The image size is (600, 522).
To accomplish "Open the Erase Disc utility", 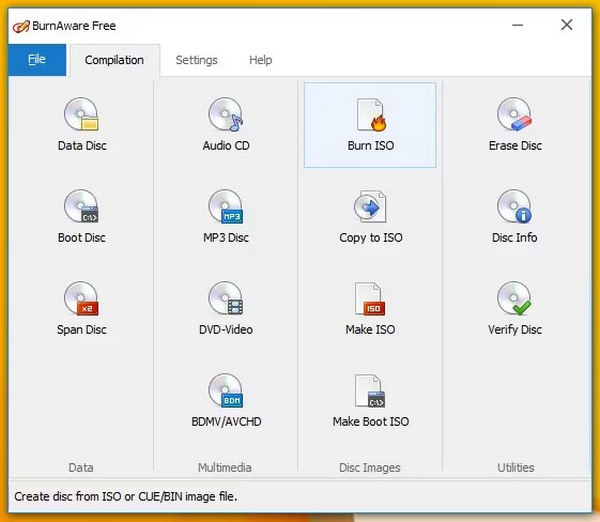I will tap(515, 124).
